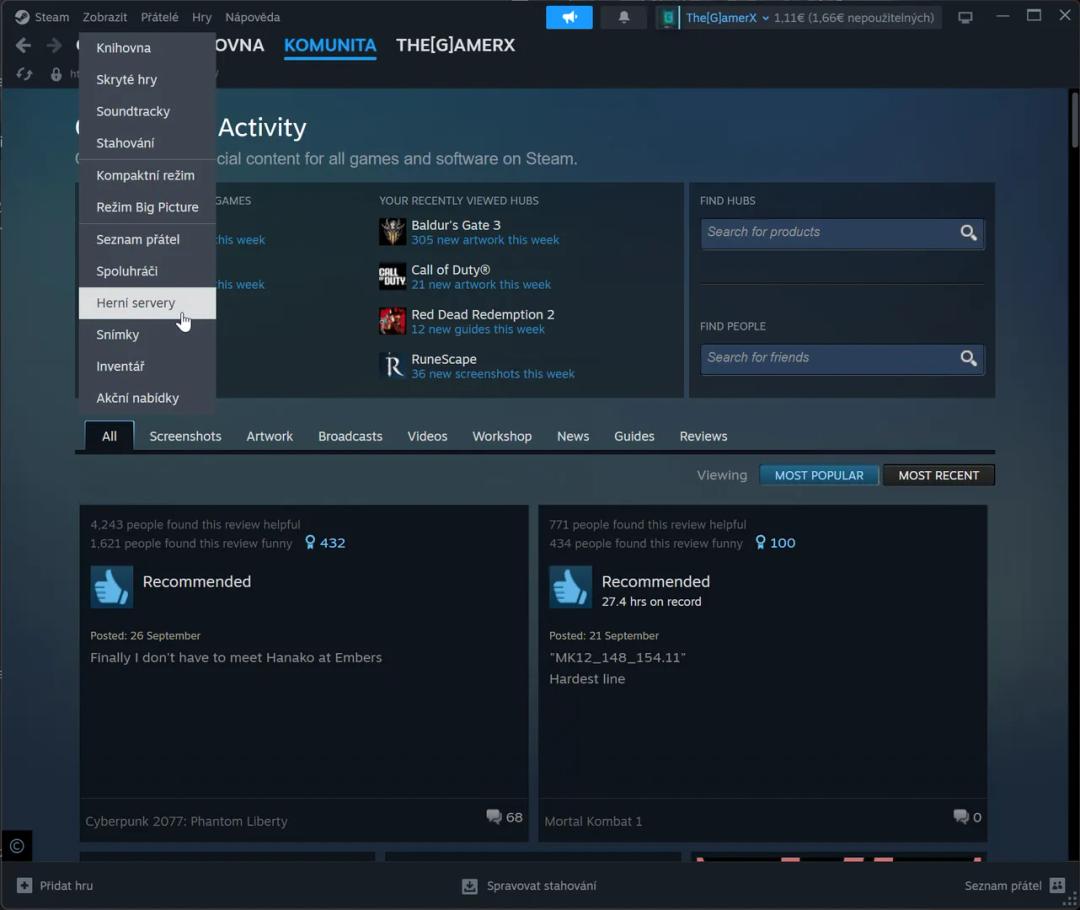The width and height of the screenshot is (1080, 910).
Task: Open the notifications bell icon
Action: coord(623,17)
